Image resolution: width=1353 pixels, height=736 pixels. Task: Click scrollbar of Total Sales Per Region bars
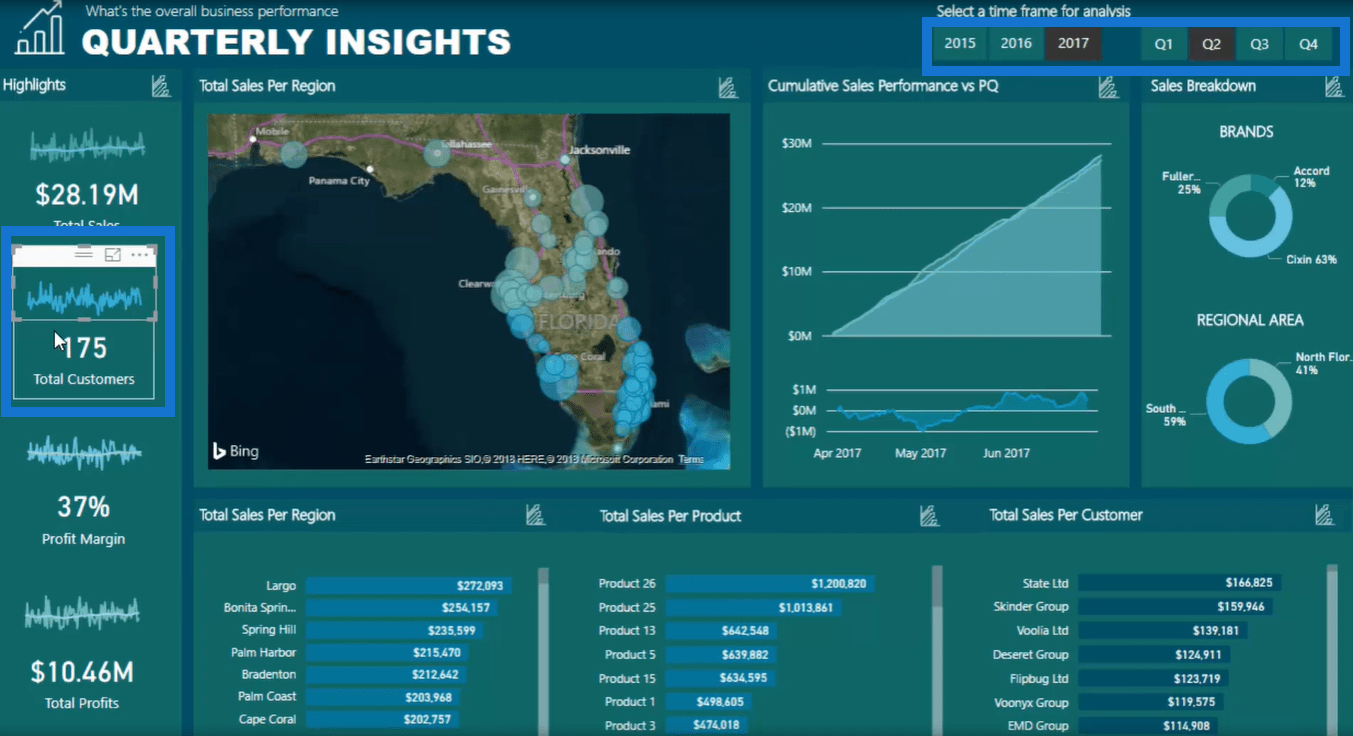(x=543, y=650)
